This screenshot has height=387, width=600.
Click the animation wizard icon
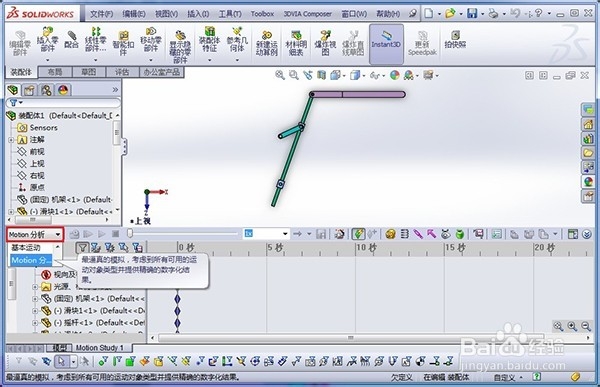(339, 234)
